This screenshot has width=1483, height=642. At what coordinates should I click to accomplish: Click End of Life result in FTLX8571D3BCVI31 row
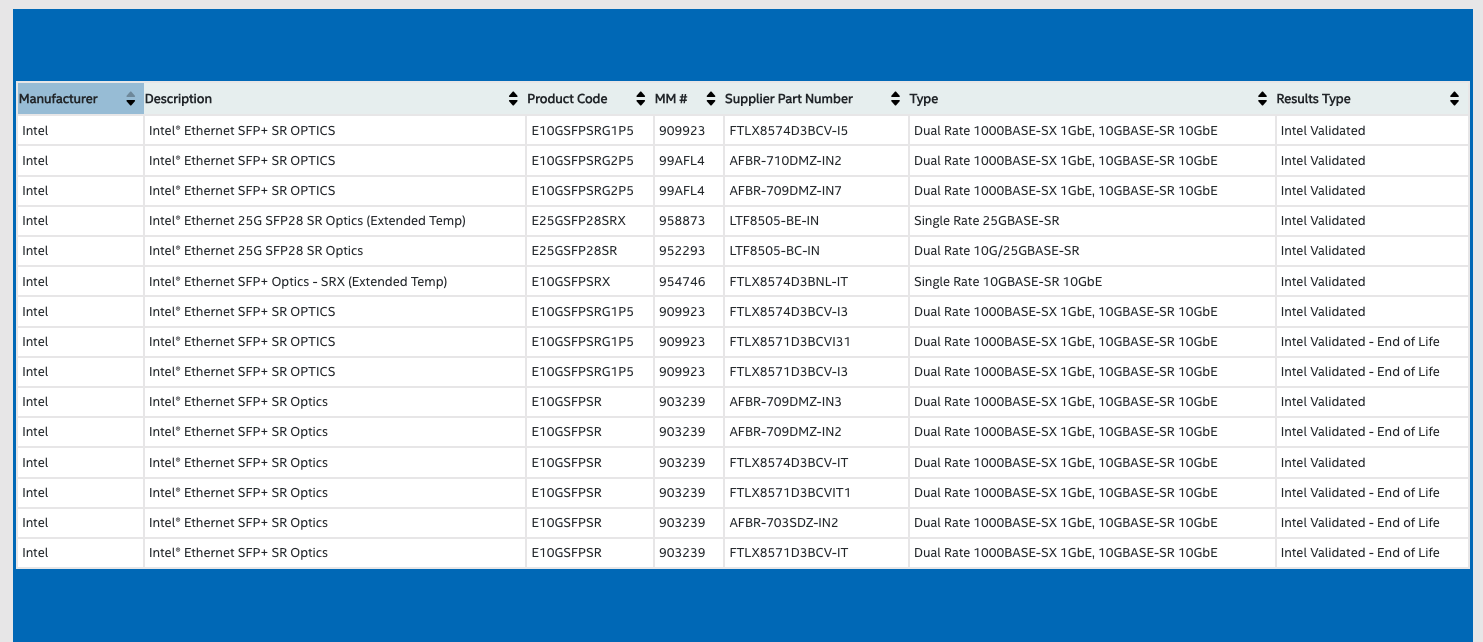(x=1360, y=341)
